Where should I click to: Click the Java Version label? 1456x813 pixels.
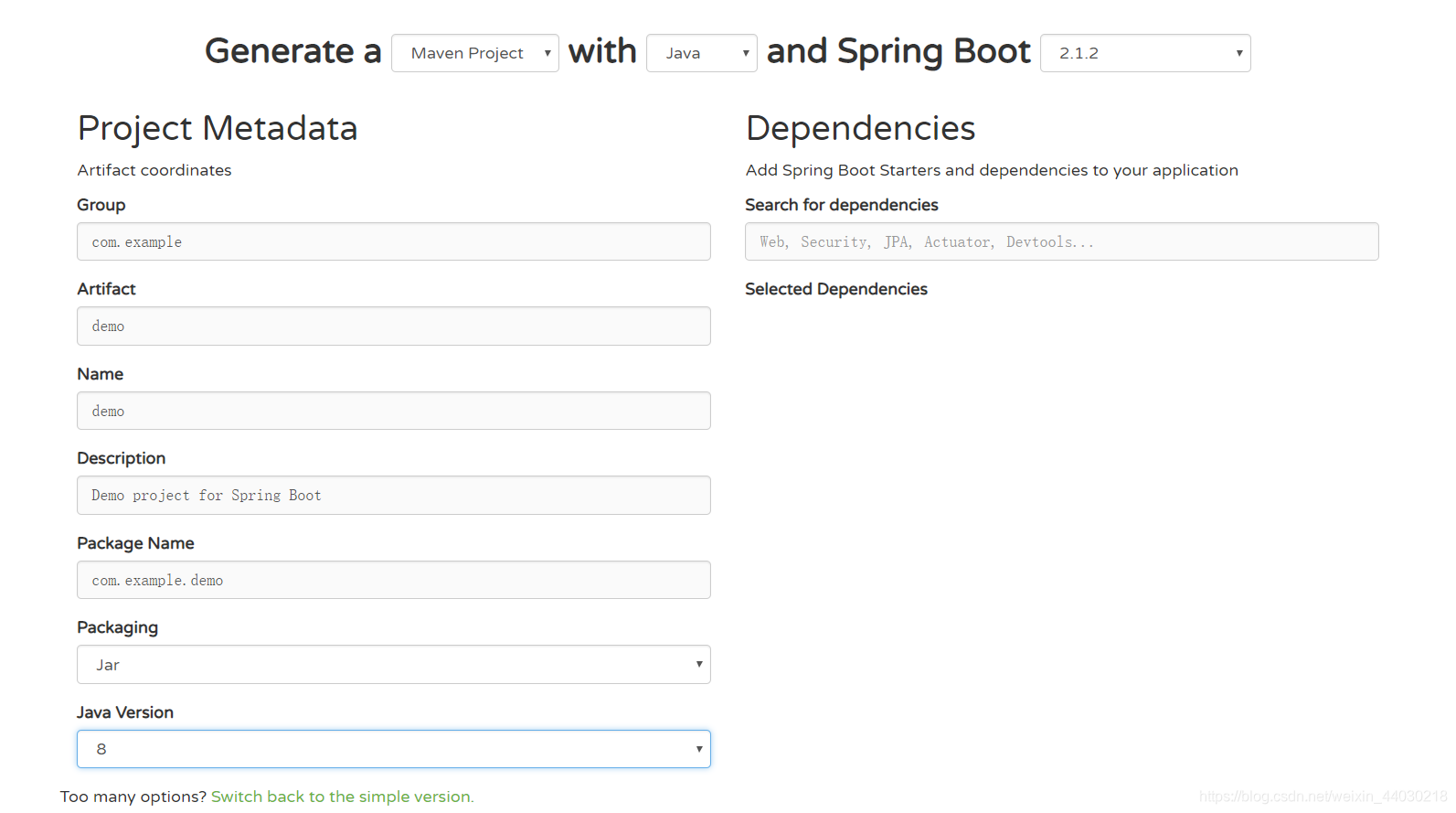[125, 712]
